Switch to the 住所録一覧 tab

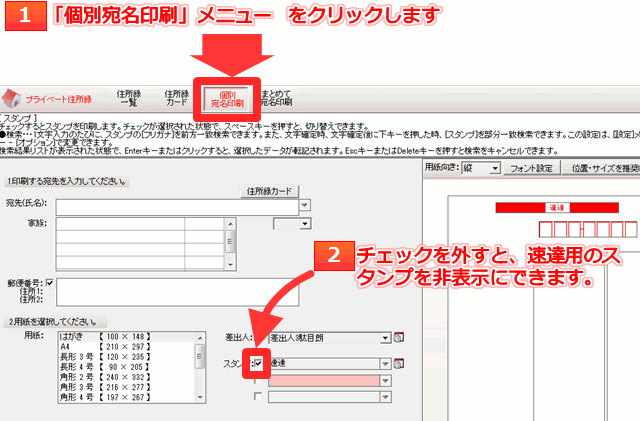pos(129,98)
